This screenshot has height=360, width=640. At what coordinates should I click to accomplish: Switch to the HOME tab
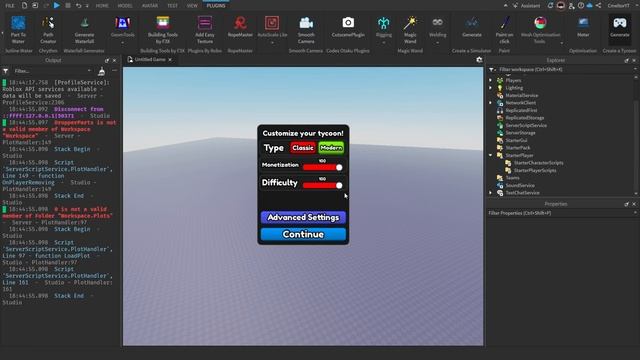pos(102,6)
